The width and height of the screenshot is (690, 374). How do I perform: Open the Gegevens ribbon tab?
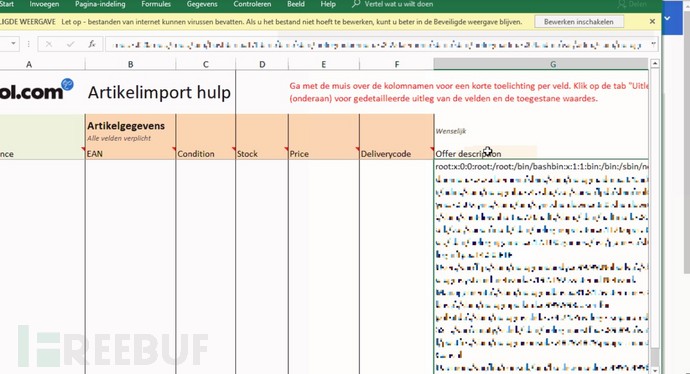point(202,4)
